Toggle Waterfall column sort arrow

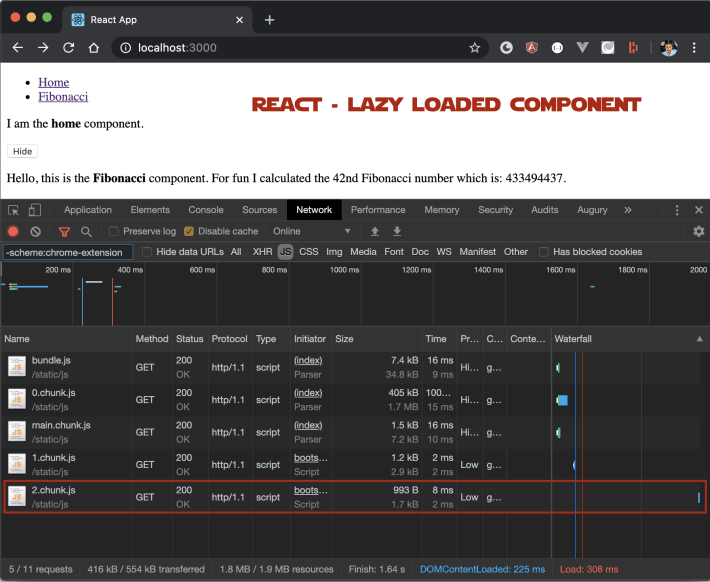tap(700, 339)
